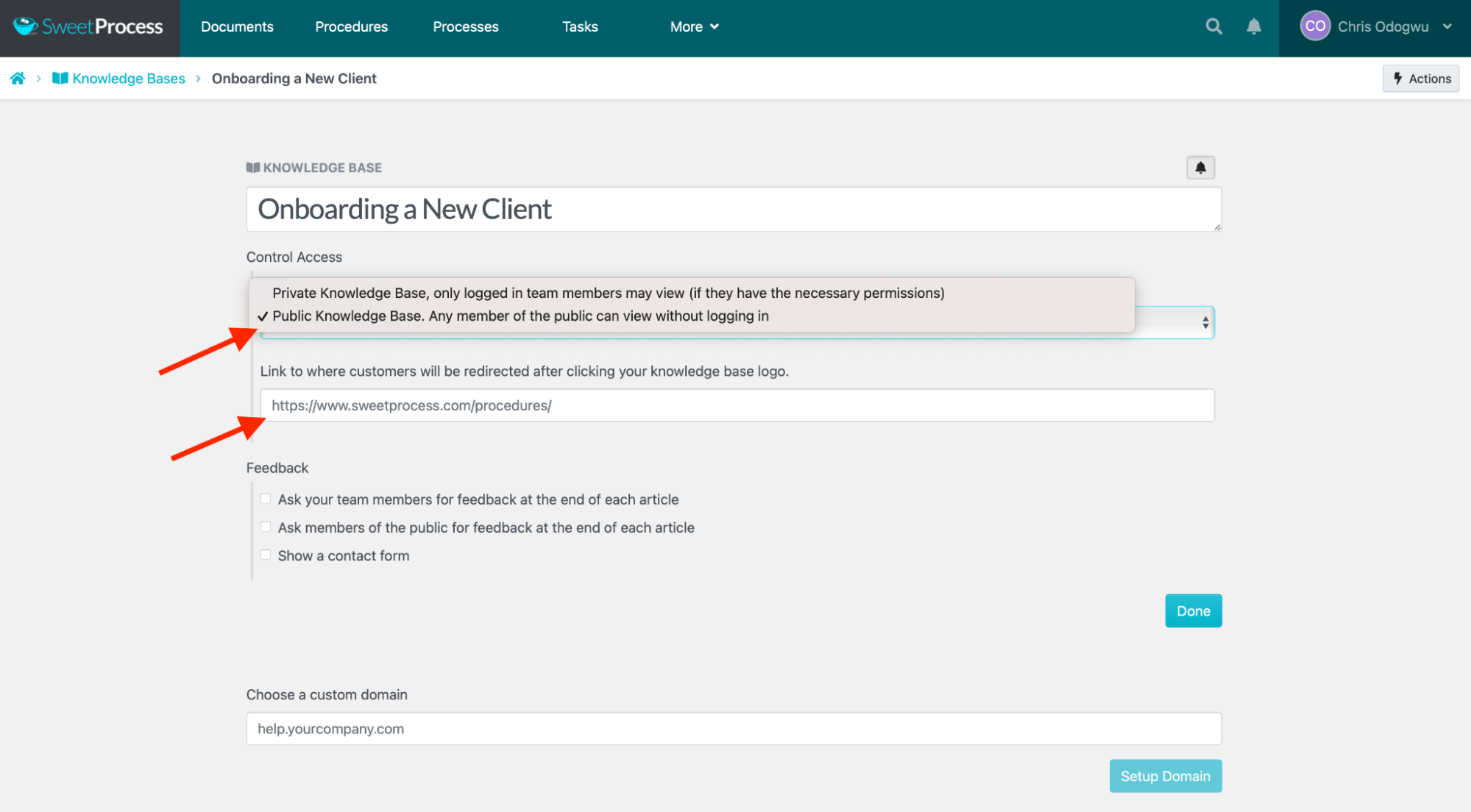
Task: Click the Done button
Action: [1193, 610]
